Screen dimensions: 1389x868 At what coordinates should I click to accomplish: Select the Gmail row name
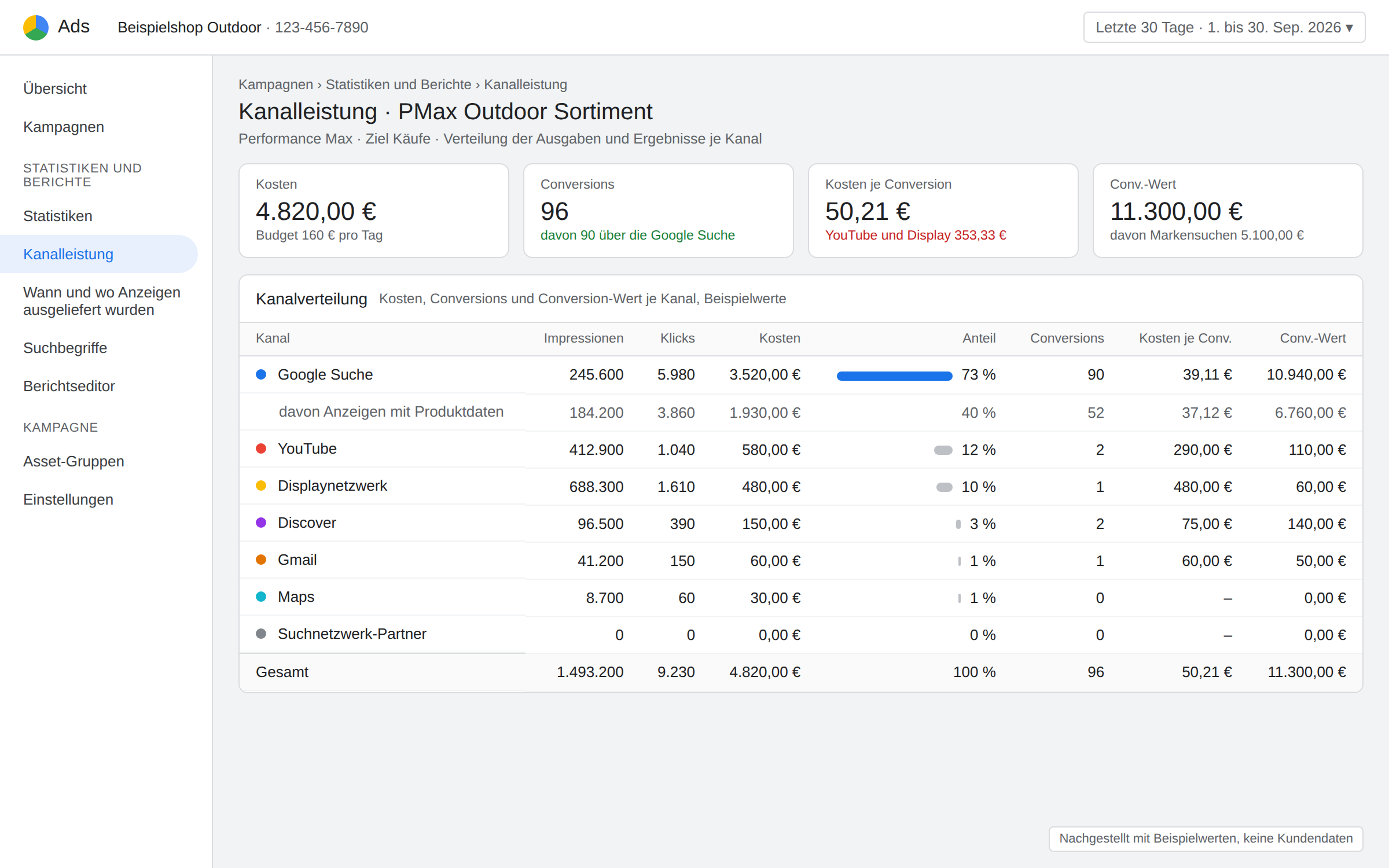pyautogui.click(x=297, y=560)
